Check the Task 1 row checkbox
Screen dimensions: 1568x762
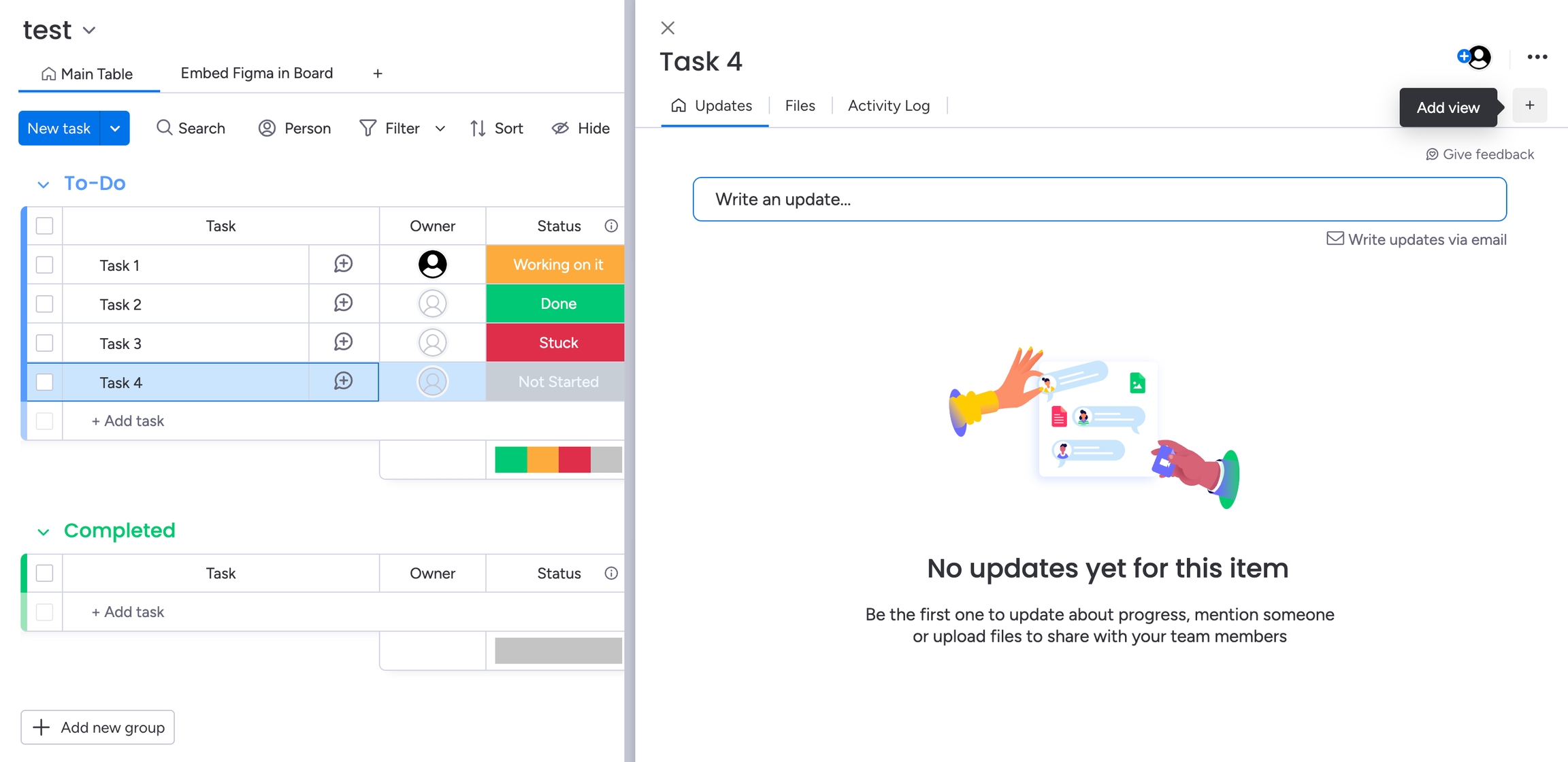(x=45, y=265)
